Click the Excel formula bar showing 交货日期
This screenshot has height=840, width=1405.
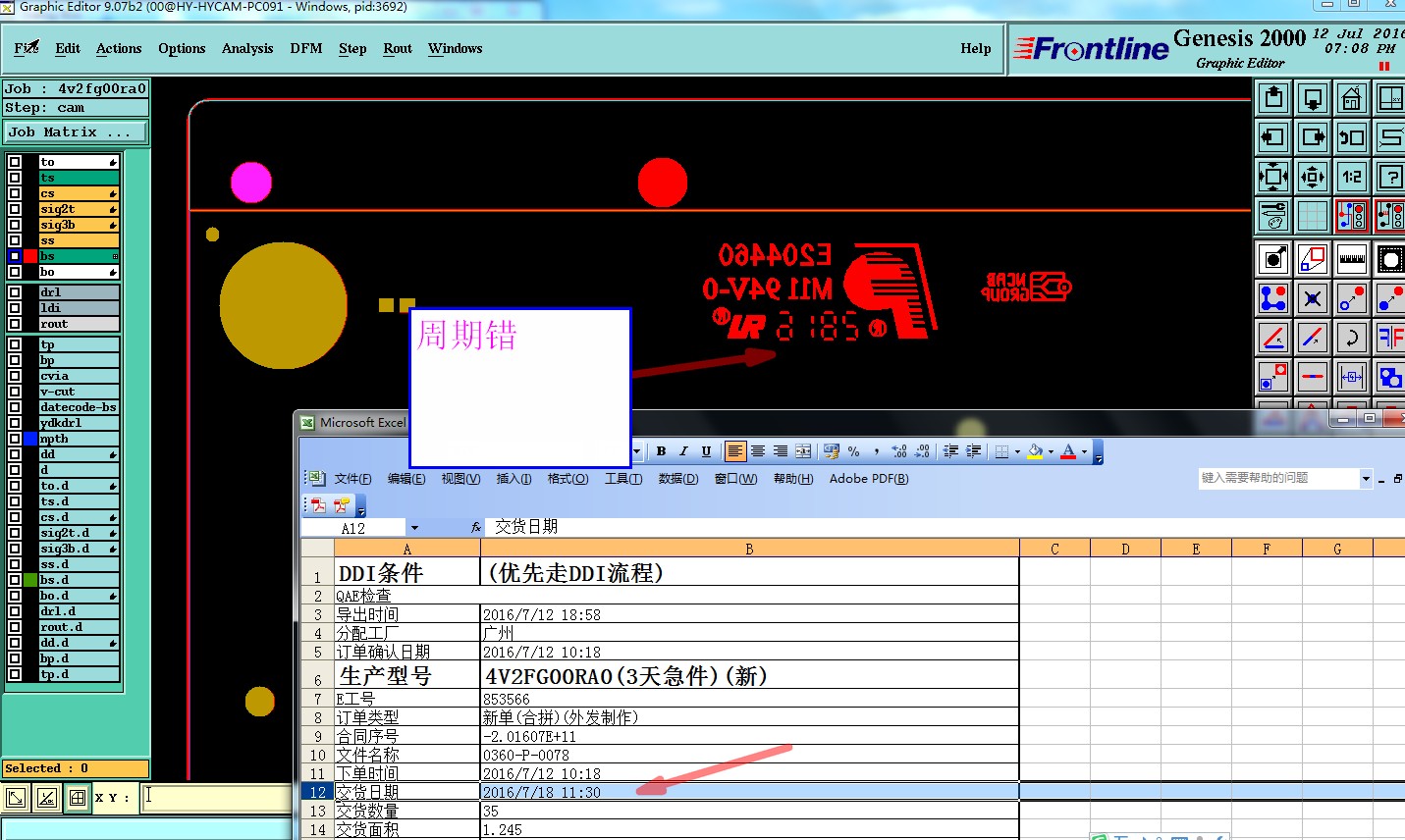tap(943, 528)
